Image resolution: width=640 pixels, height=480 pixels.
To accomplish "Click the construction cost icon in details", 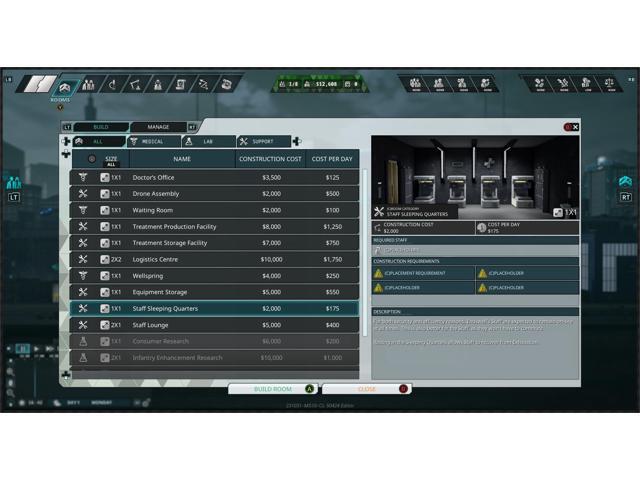I will pos(378,228).
